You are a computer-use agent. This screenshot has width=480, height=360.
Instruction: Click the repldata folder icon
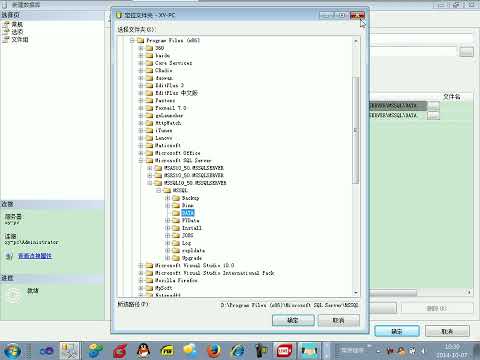(x=176, y=250)
